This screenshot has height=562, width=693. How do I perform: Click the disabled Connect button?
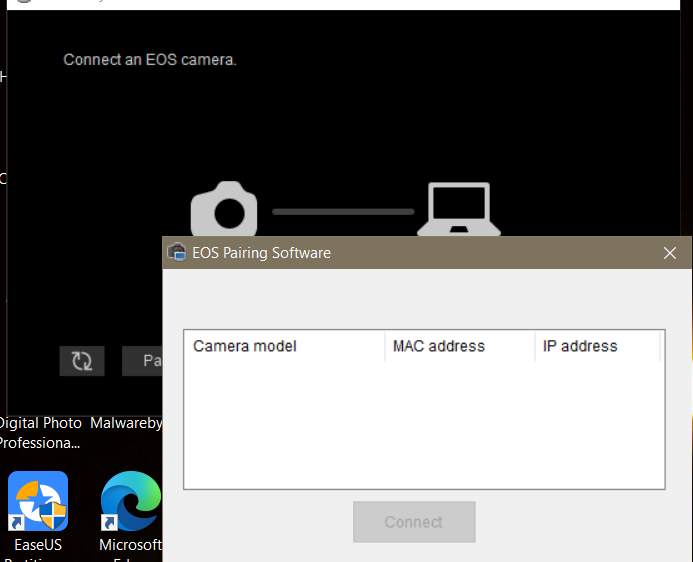[x=414, y=522]
